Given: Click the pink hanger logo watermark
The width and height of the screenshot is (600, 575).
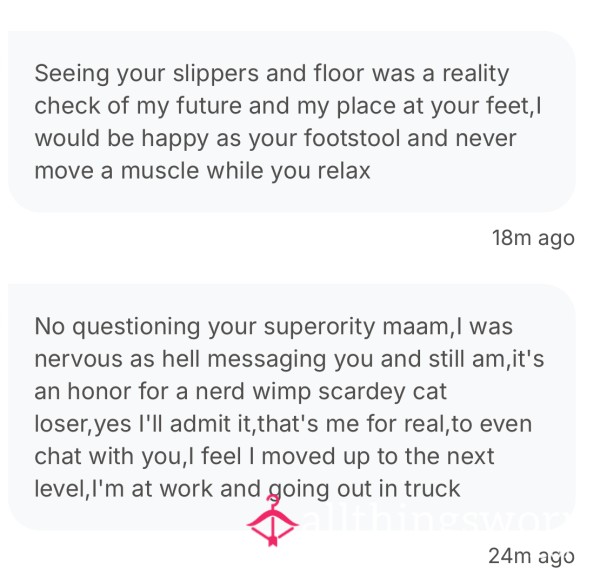Looking at the screenshot, I should tap(272, 520).
